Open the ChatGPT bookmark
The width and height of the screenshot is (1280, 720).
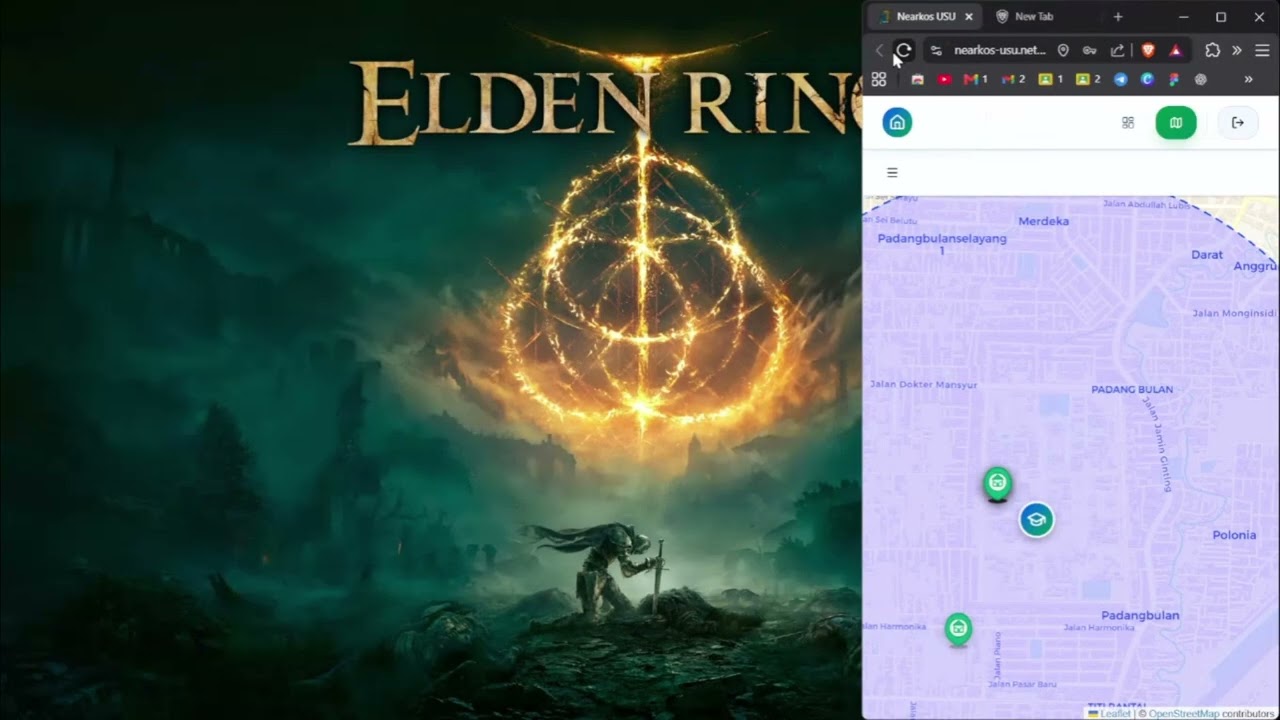point(1201,79)
